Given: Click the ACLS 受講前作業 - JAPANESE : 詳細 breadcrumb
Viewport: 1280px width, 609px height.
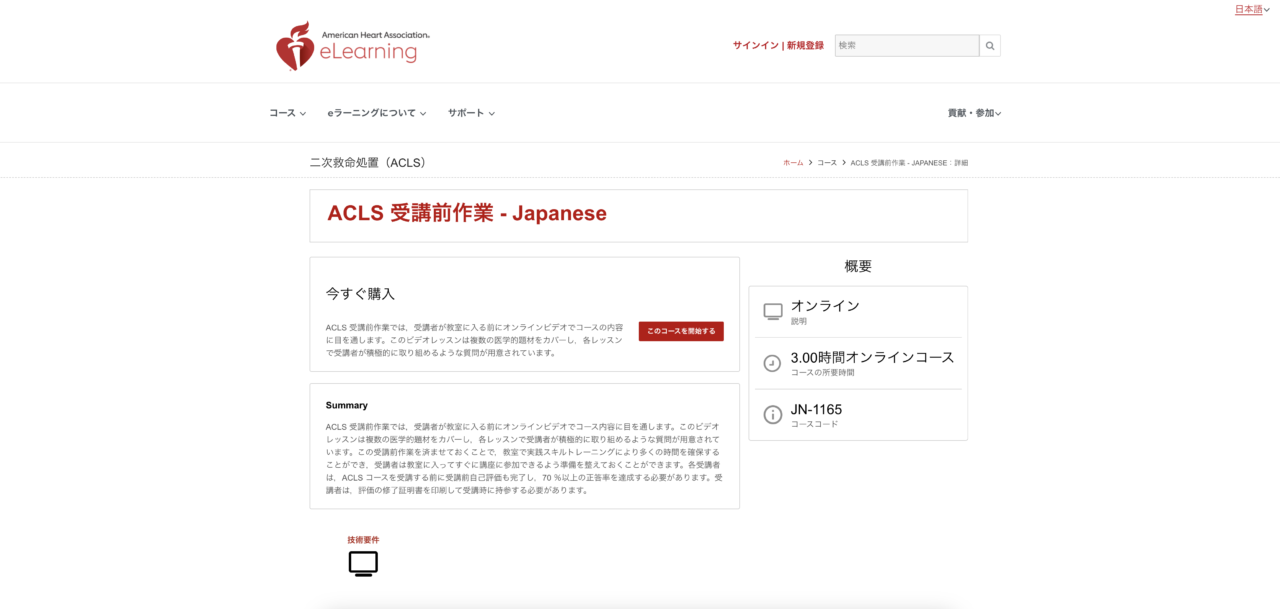Looking at the screenshot, I should point(909,162).
